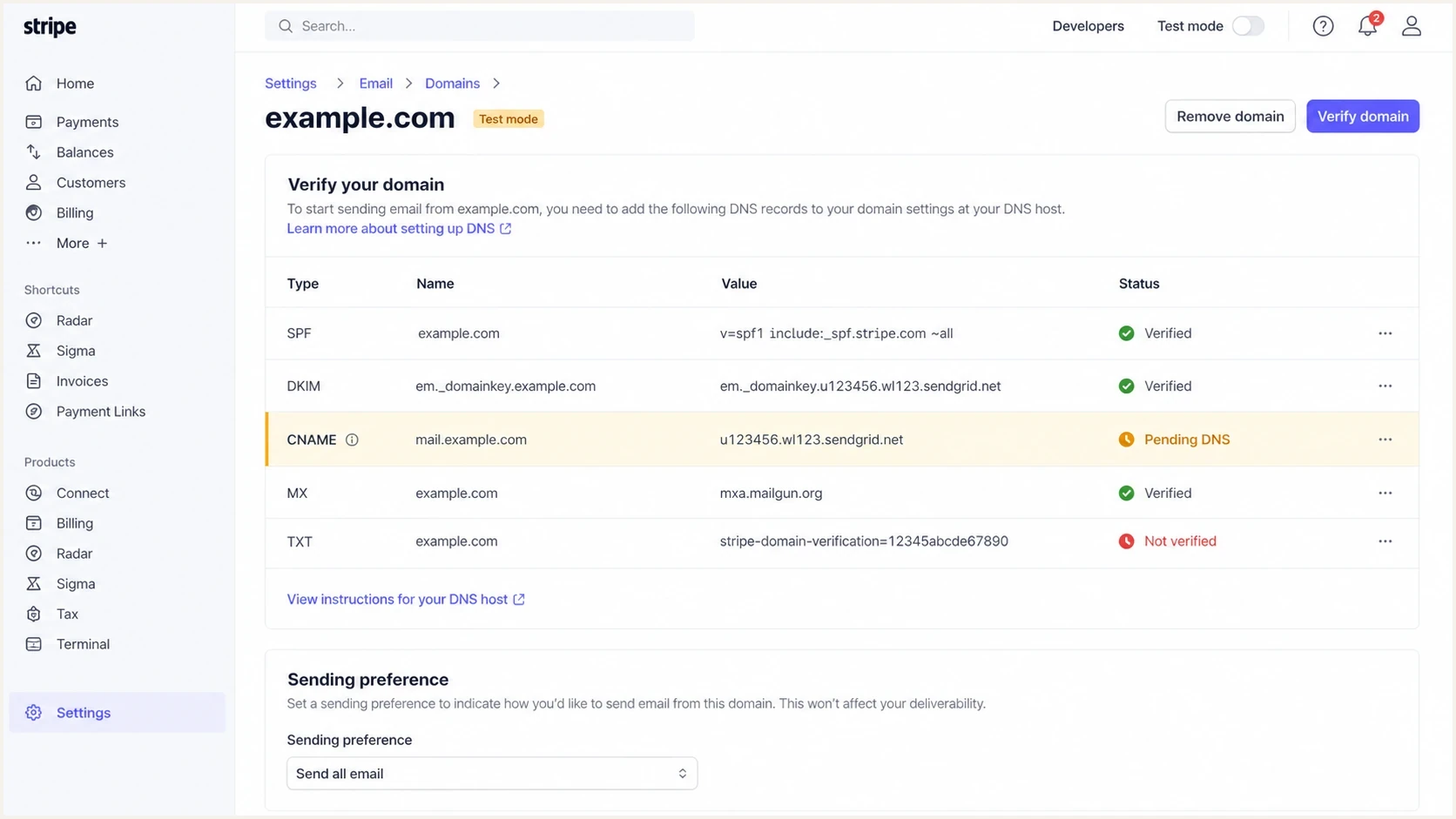Click the Pending DNS clock icon
Screen dimensions: 1456x819
click(1126, 440)
